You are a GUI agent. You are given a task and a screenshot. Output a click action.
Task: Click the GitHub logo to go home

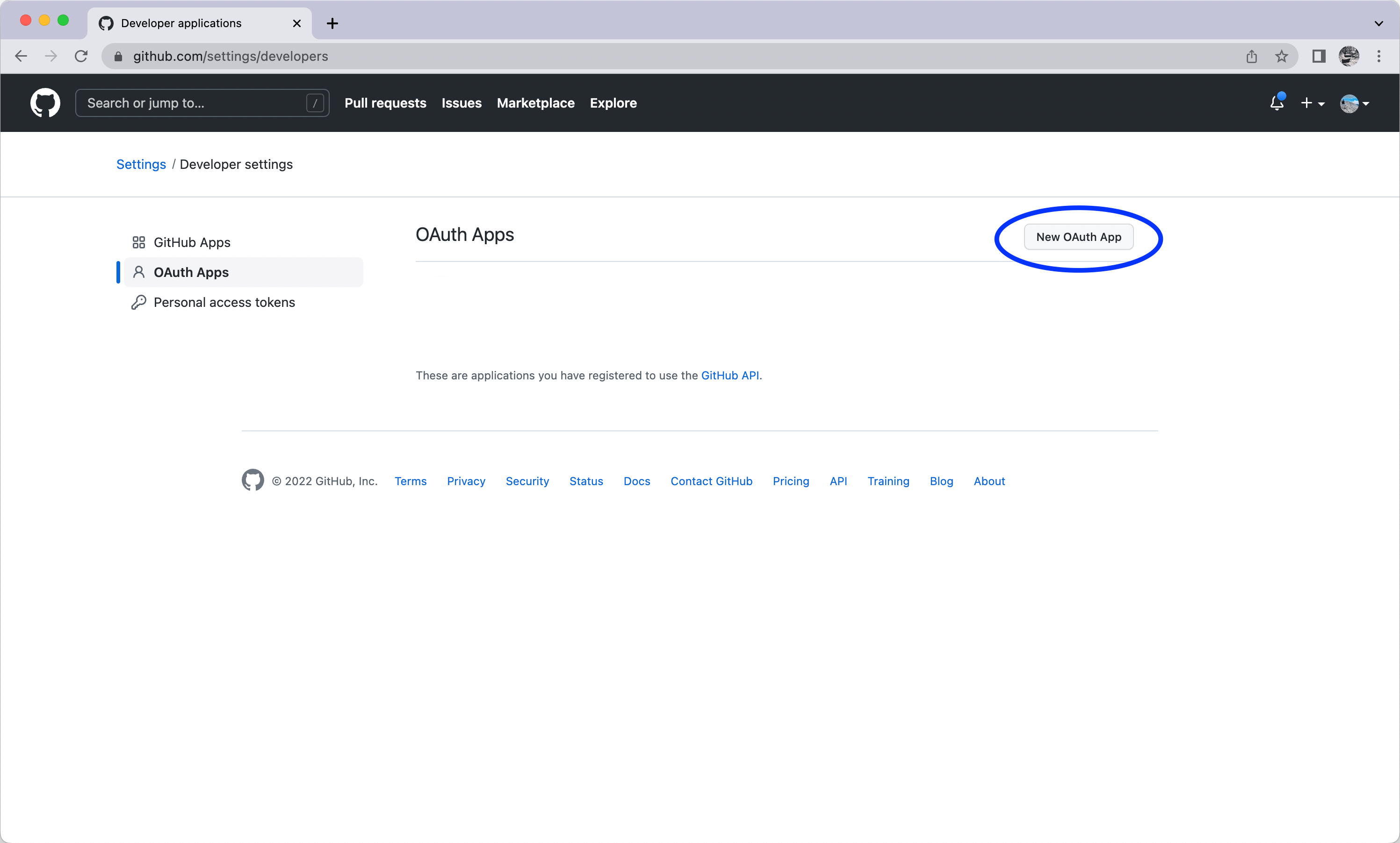(45, 103)
